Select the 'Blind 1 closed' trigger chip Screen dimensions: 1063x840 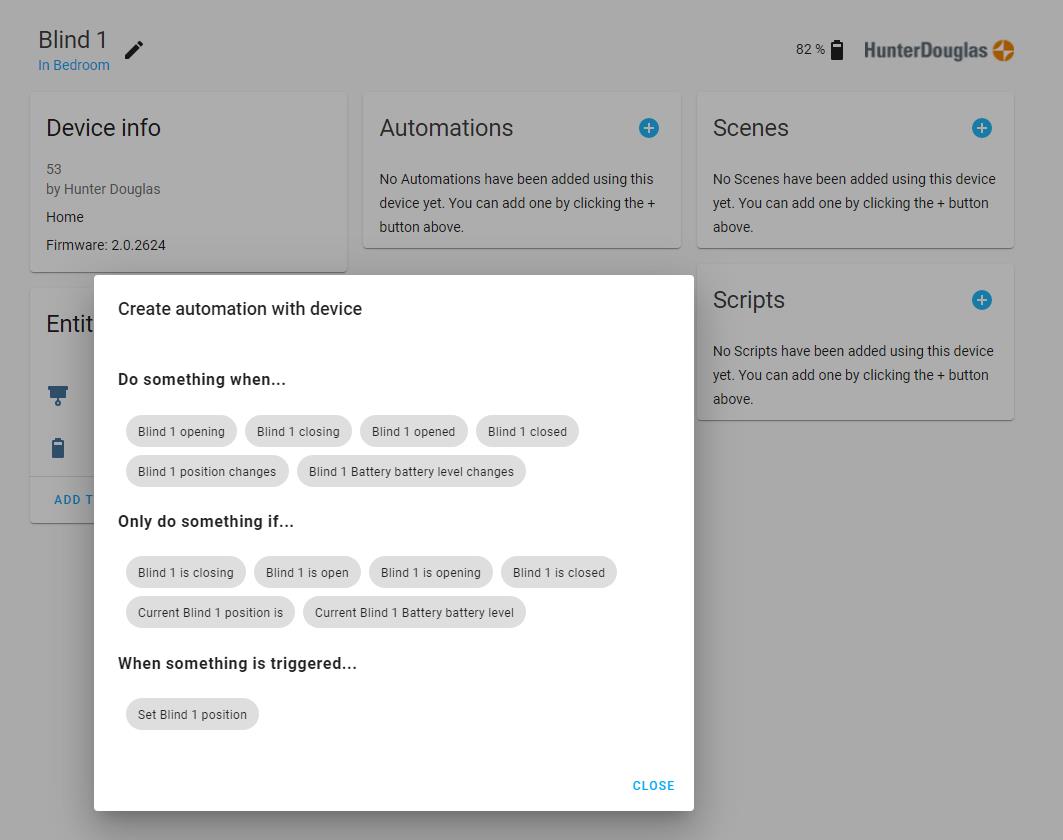click(527, 432)
